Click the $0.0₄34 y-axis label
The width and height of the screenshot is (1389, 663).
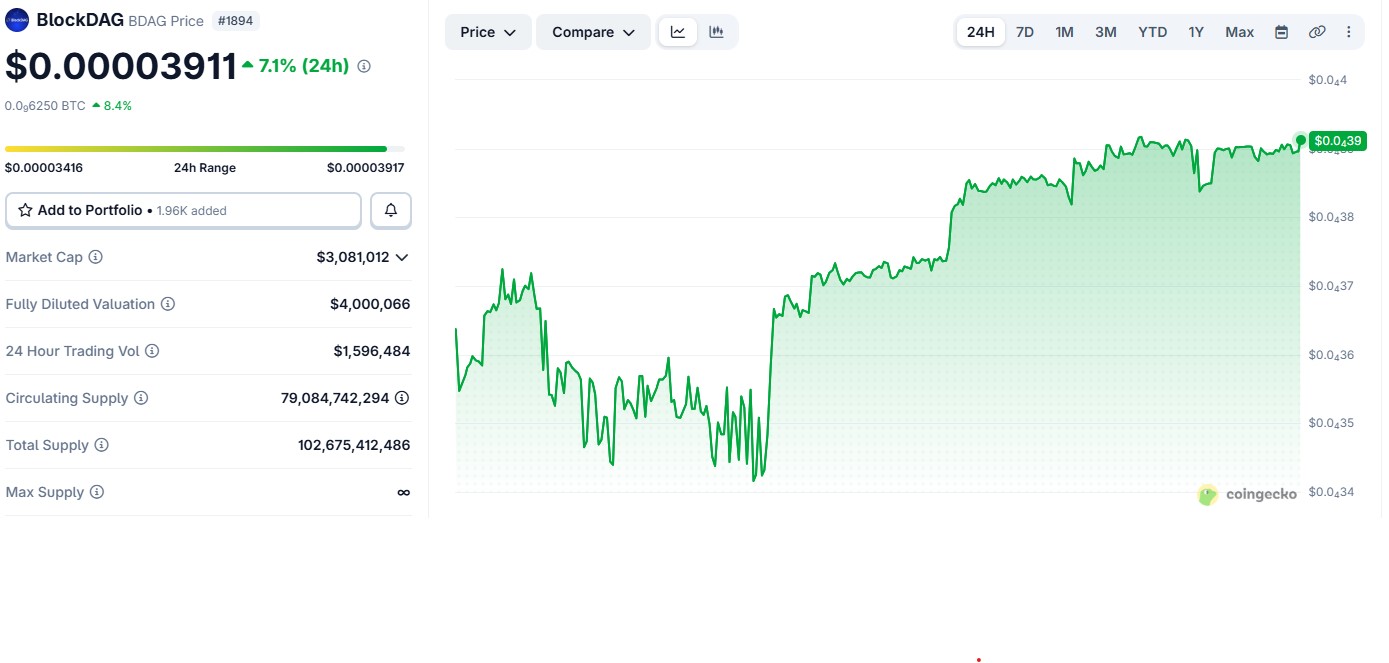1331,491
